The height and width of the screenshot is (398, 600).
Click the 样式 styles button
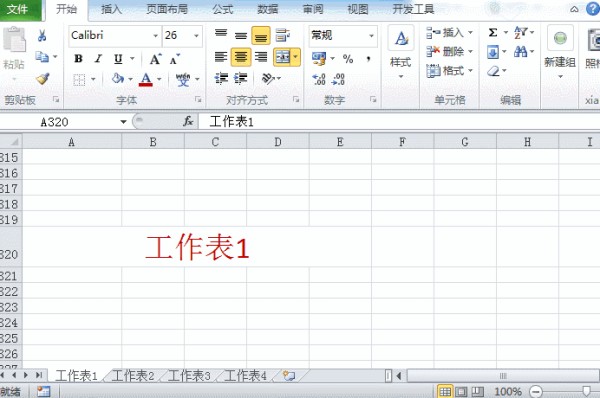tap(401, 52)
